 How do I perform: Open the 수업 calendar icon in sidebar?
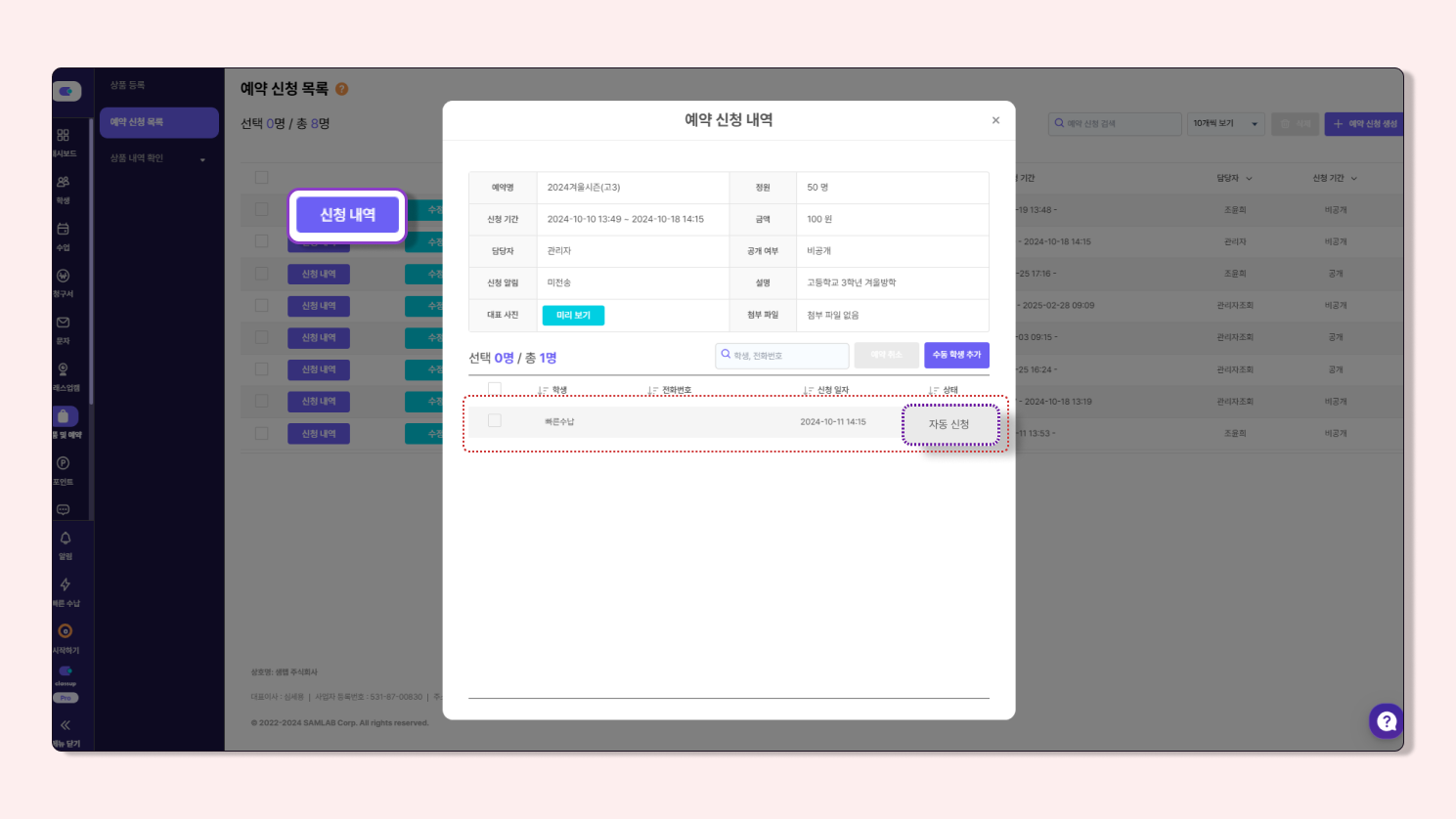click(x=64, y=229)
